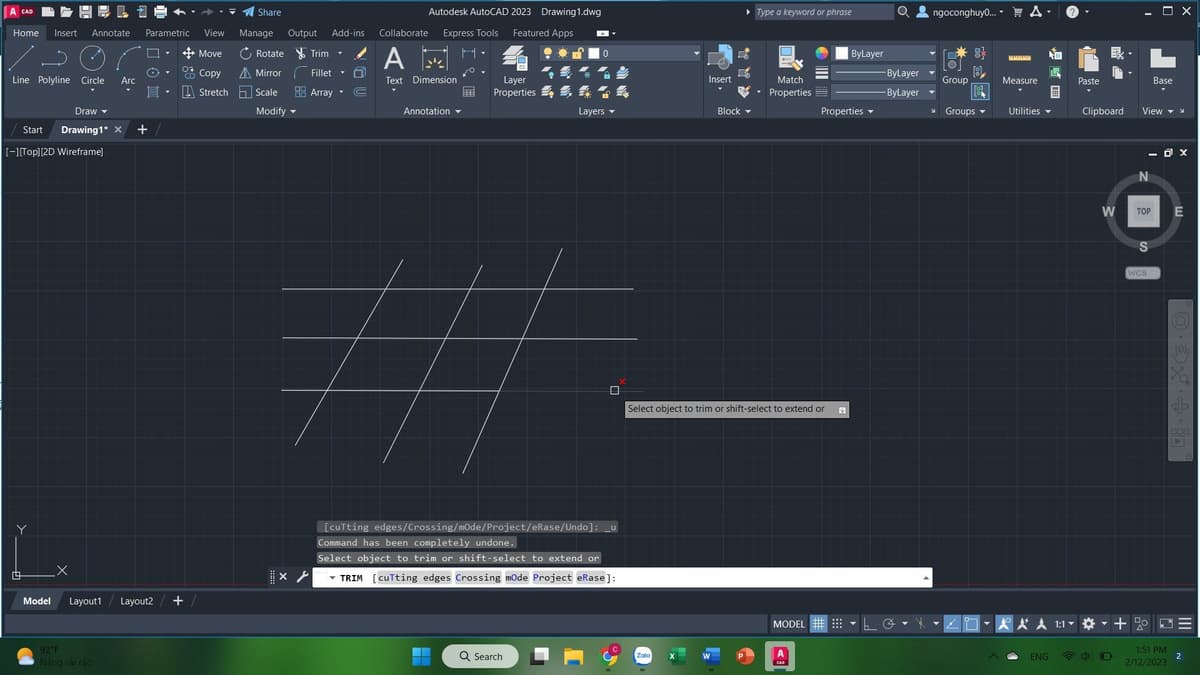Select the Text annotation tool

point(394,66)
